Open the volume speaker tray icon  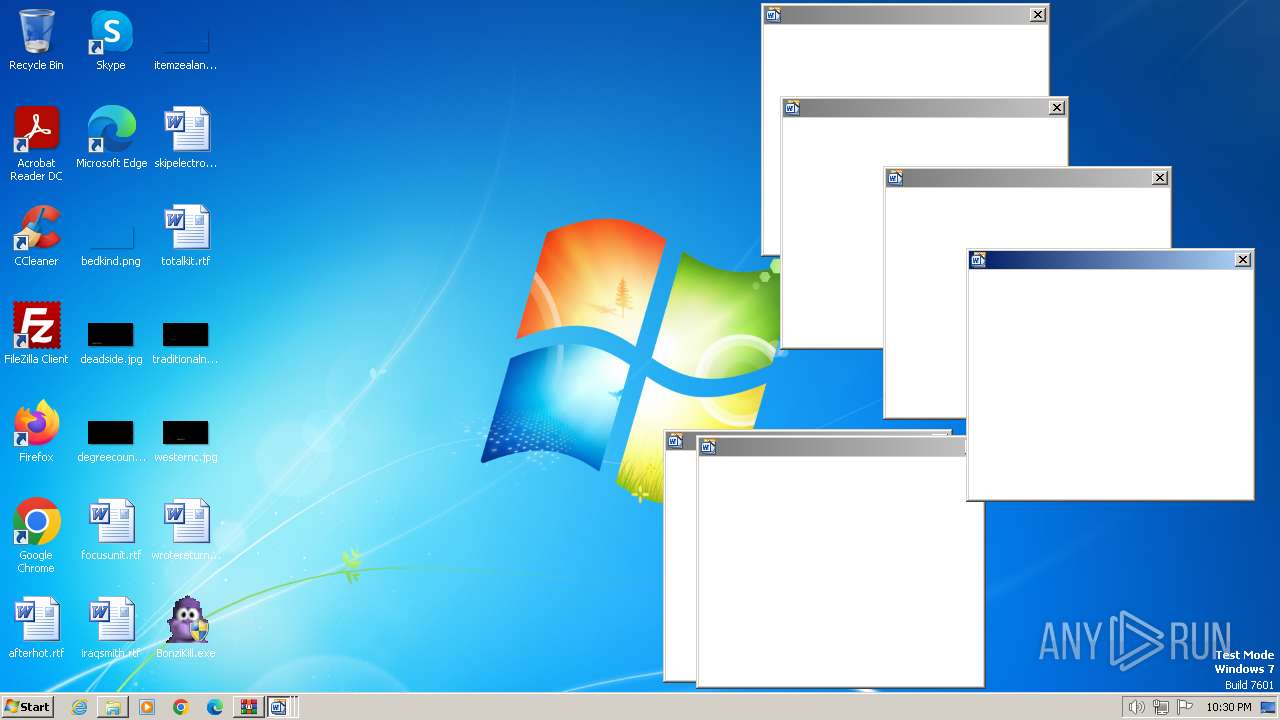coord(1136,707)
